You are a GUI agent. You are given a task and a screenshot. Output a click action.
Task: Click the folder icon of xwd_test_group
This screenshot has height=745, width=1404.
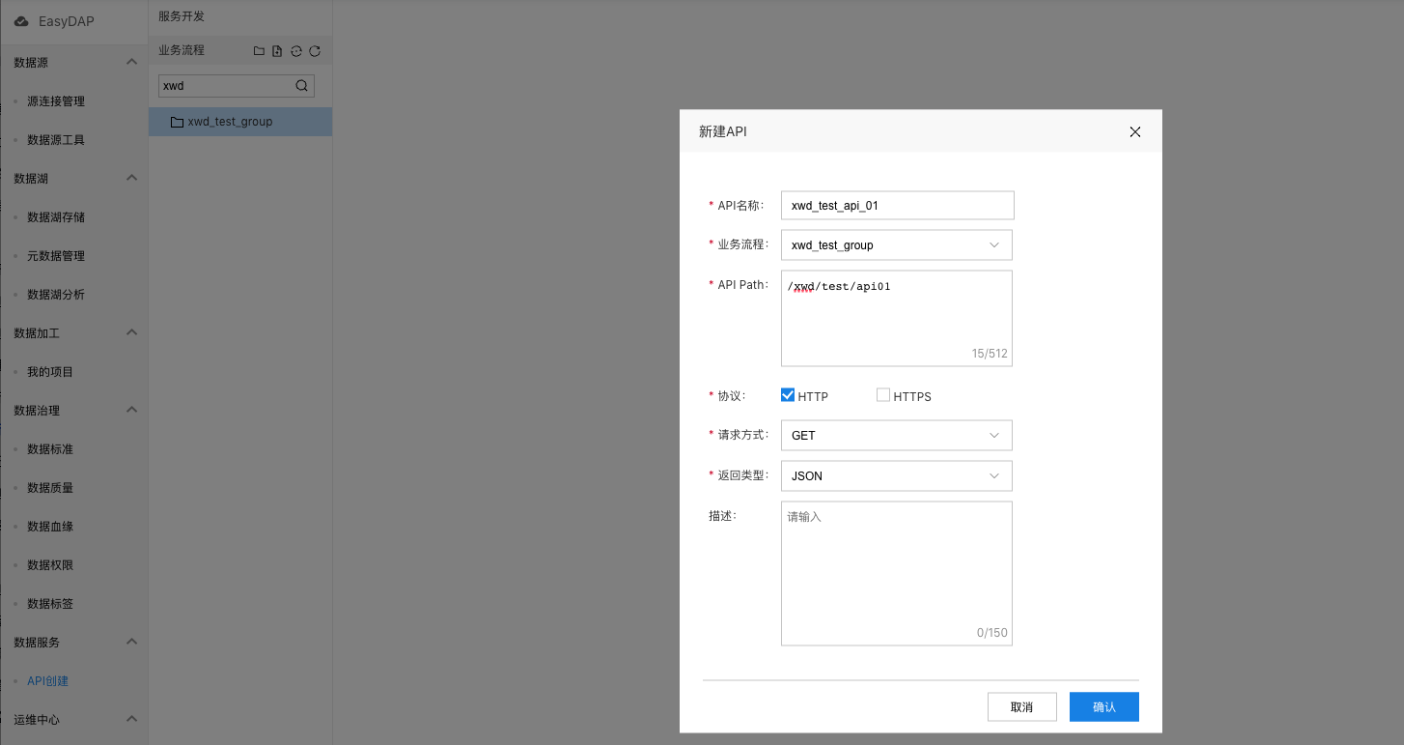coord(177,122)
